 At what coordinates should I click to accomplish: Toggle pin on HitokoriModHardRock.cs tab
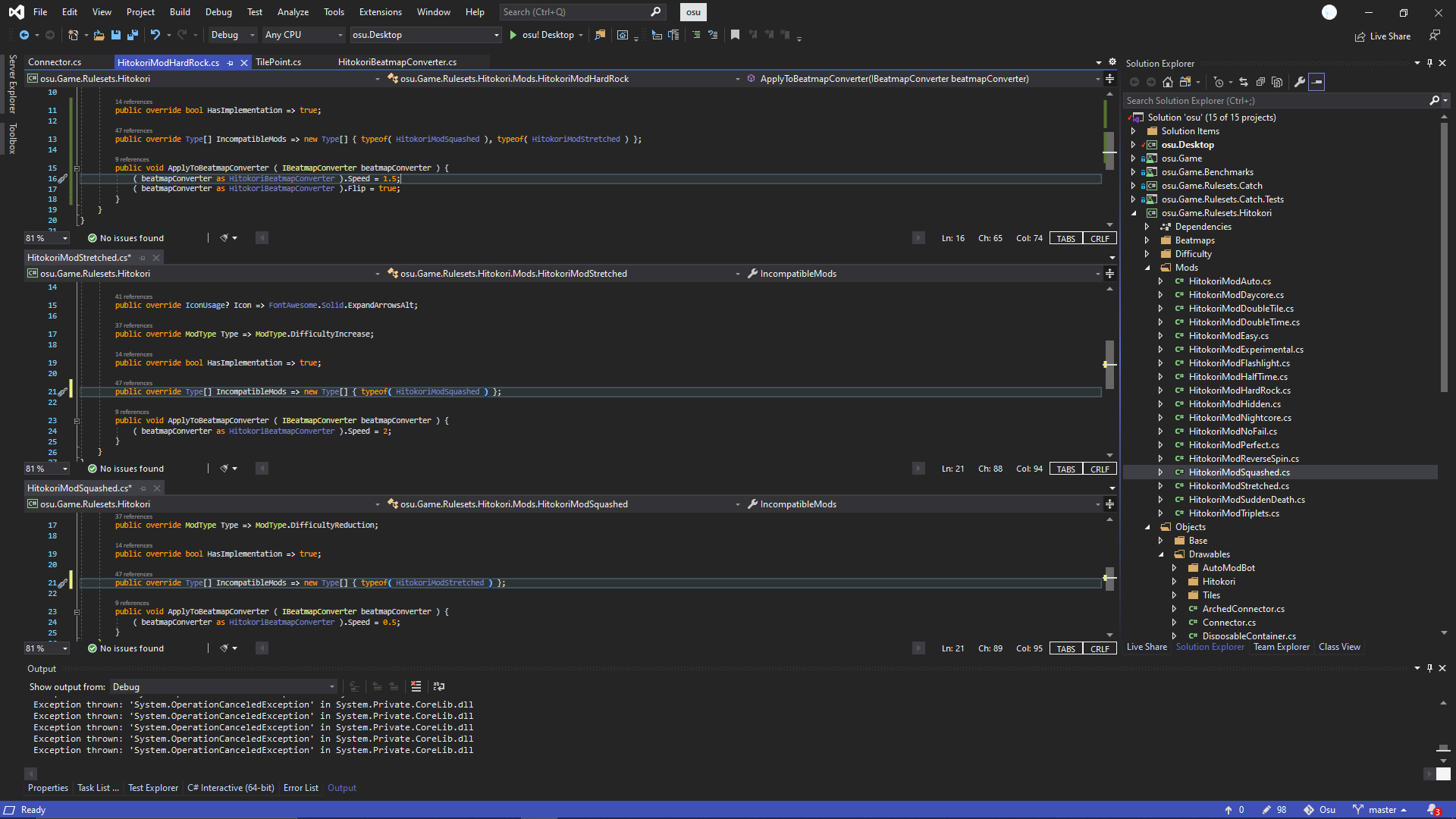231,63
